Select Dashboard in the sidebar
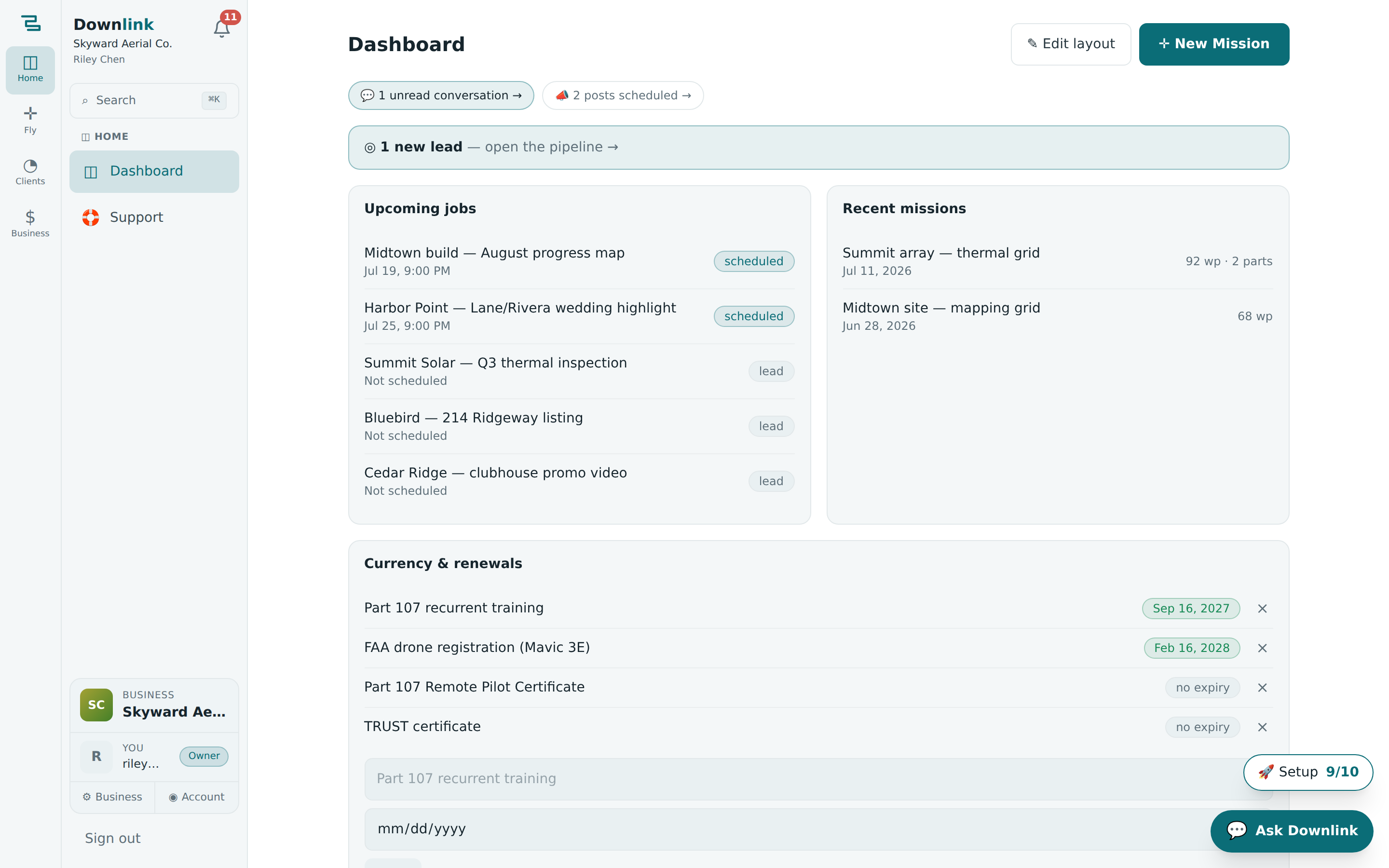Image resolution: width=1389 pixels, height=868 pixels. (x=154, y=171)
